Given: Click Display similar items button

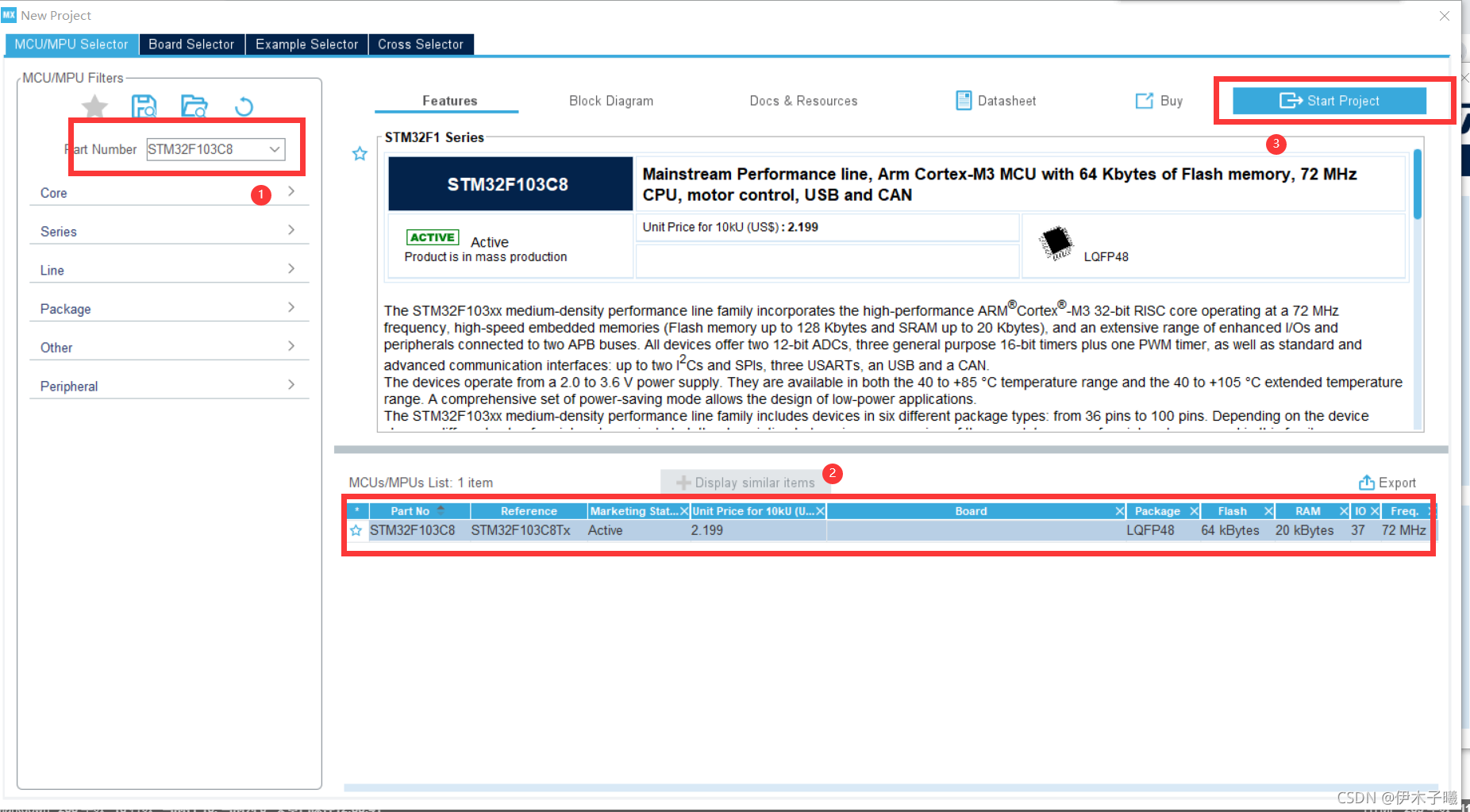Looking at the screenshot, I should pos(745,483).
